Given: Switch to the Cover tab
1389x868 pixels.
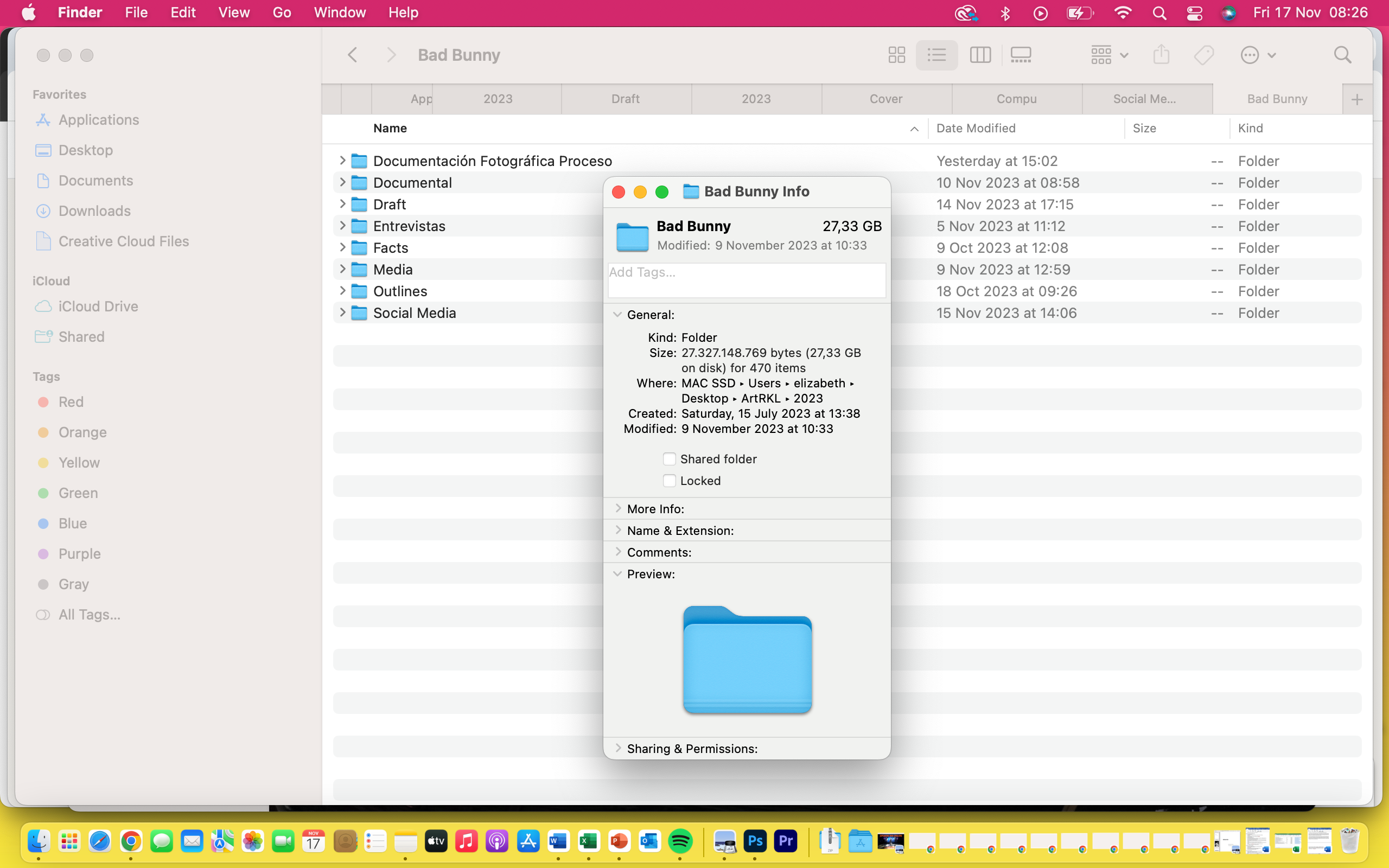Looking at the screenshot, I should point(886,99).
